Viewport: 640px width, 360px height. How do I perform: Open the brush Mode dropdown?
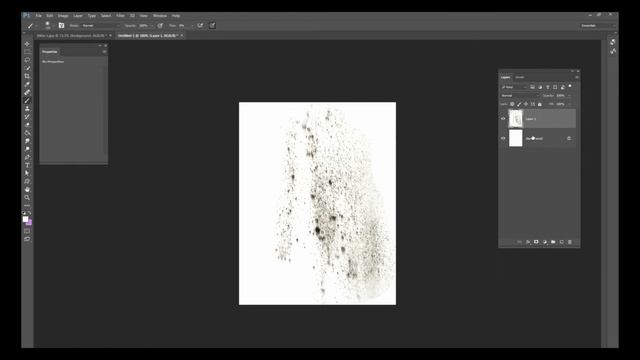coord(101,25)
